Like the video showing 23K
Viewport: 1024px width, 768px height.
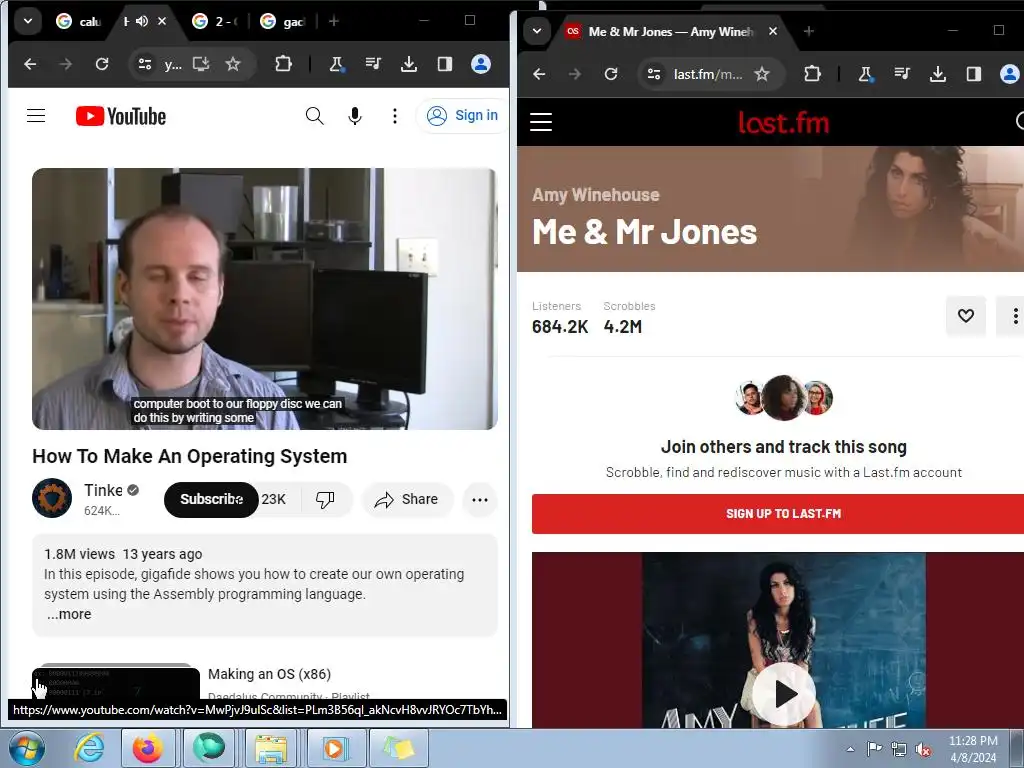pyautogui.click(x=274, y=500)
